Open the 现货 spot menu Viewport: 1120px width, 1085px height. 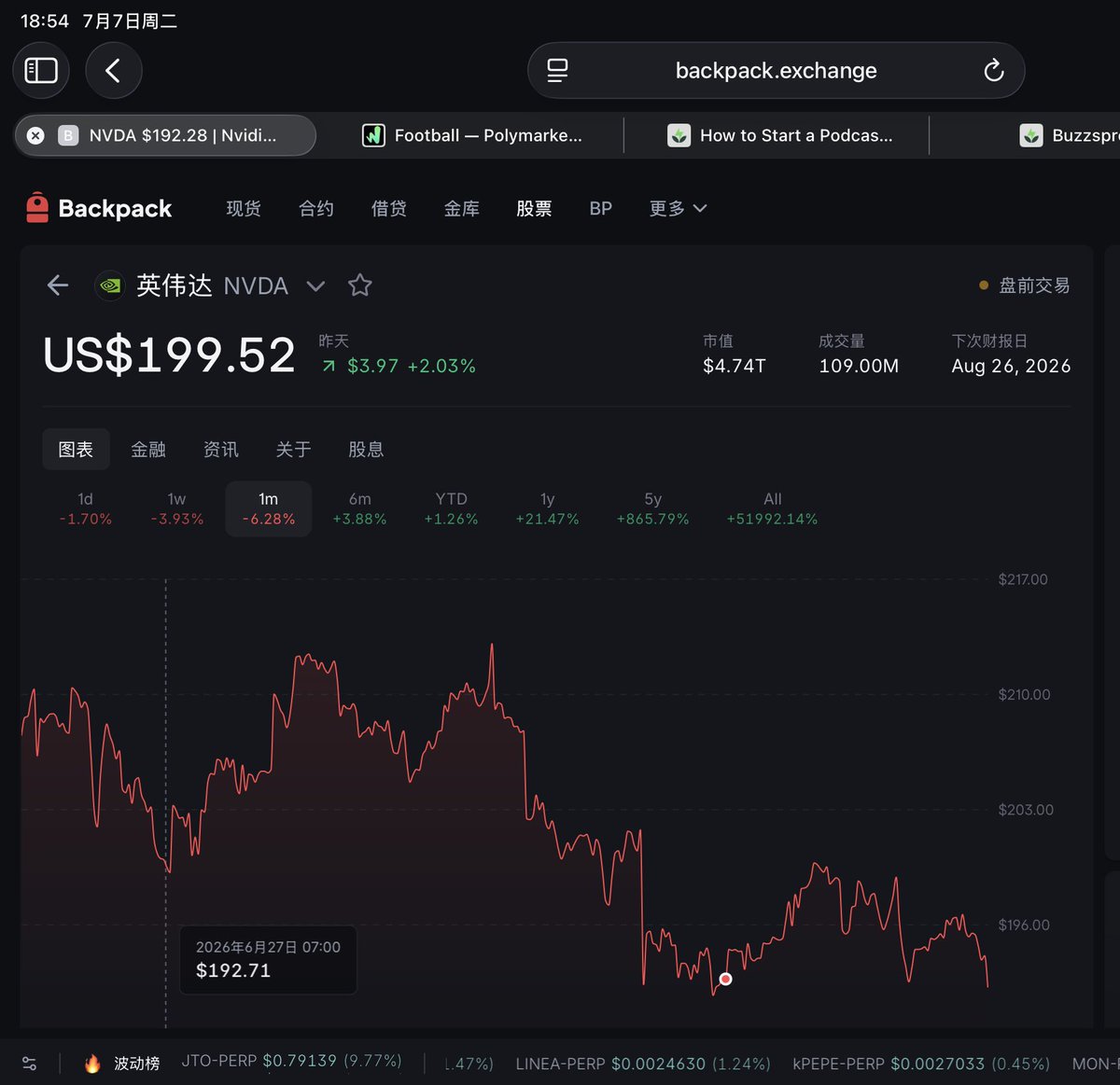coord(244,208)
